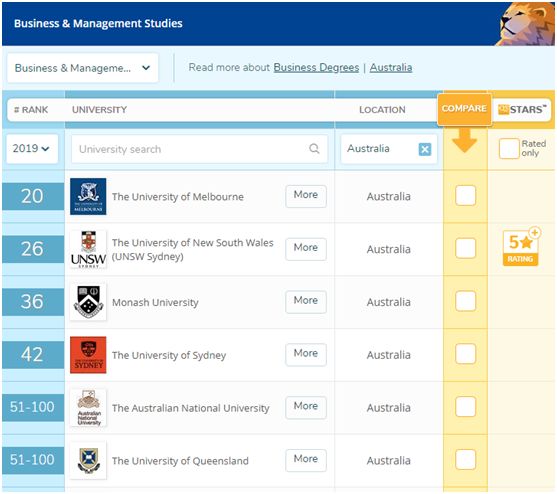The image size is (557, 494).
Task: Click the Australian National University logo
Action: point(88,408)
